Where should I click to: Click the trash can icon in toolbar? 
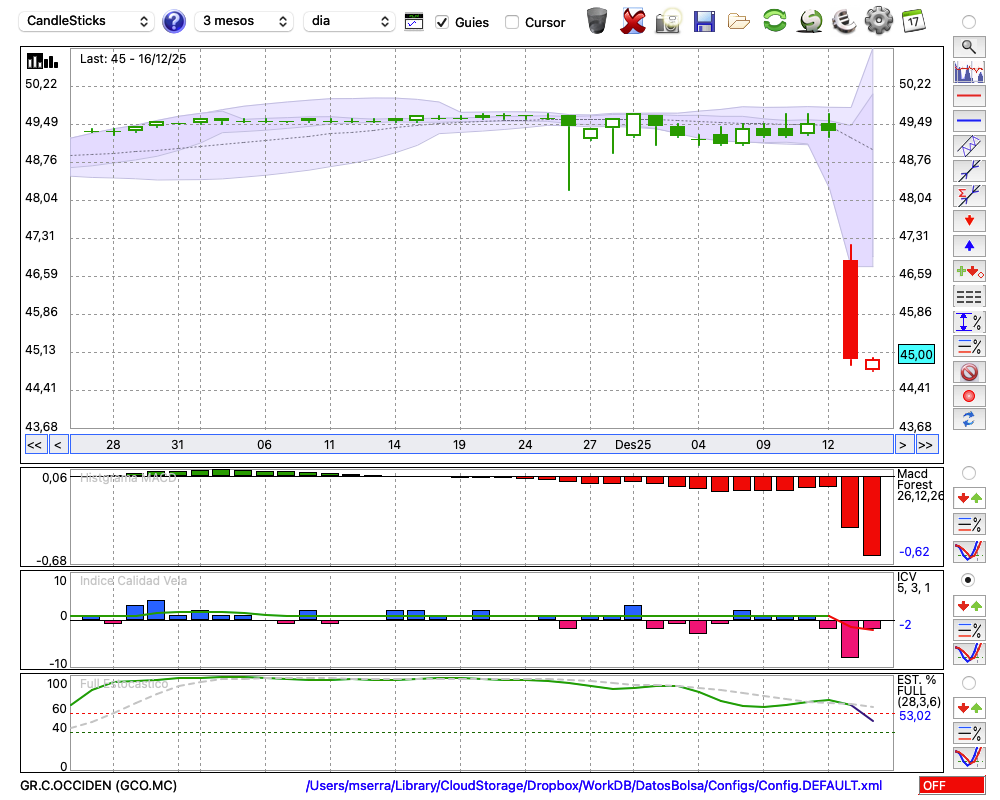[x=597, y=21]
